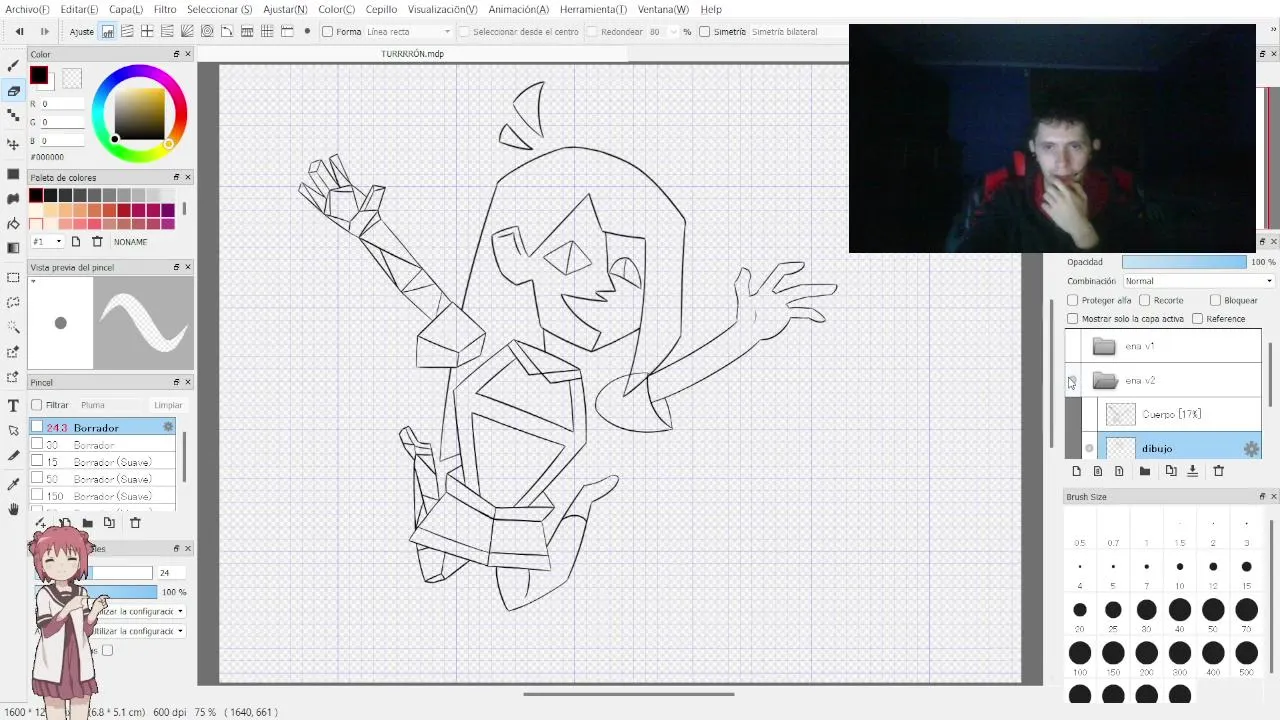Open the Combinación blend mode dropdown
Image resolution: width=1280 pixels, height=720 pixels.
1199,281
